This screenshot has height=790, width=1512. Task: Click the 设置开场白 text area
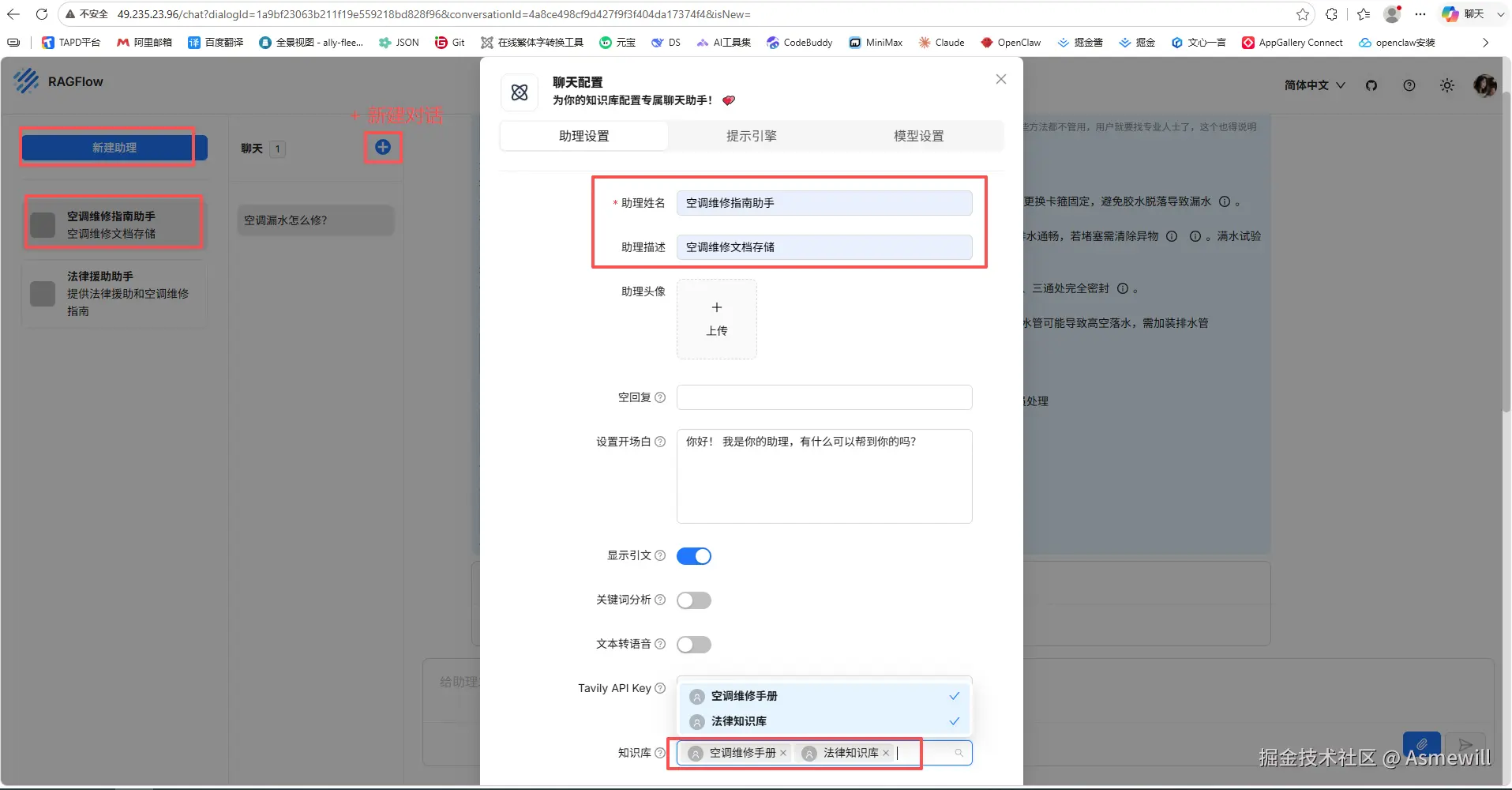tap(824, 476)
